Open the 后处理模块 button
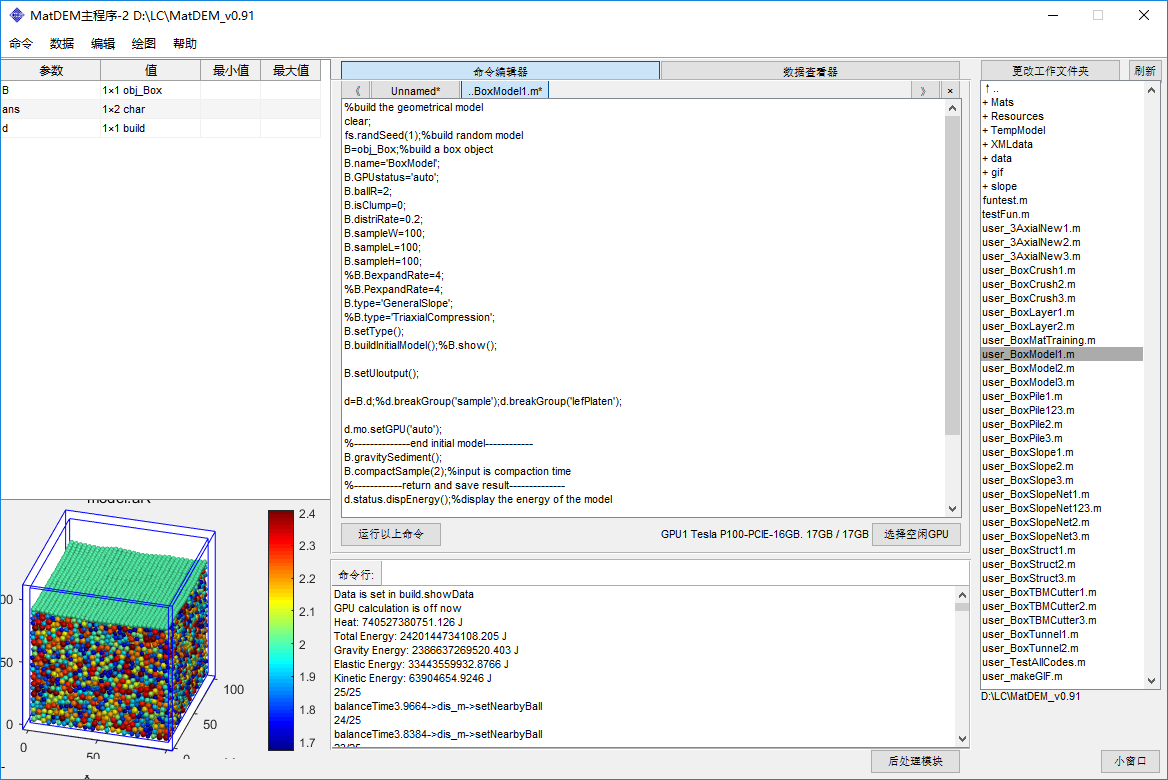This screenshot has width=1168, height=780. (915, 761)
